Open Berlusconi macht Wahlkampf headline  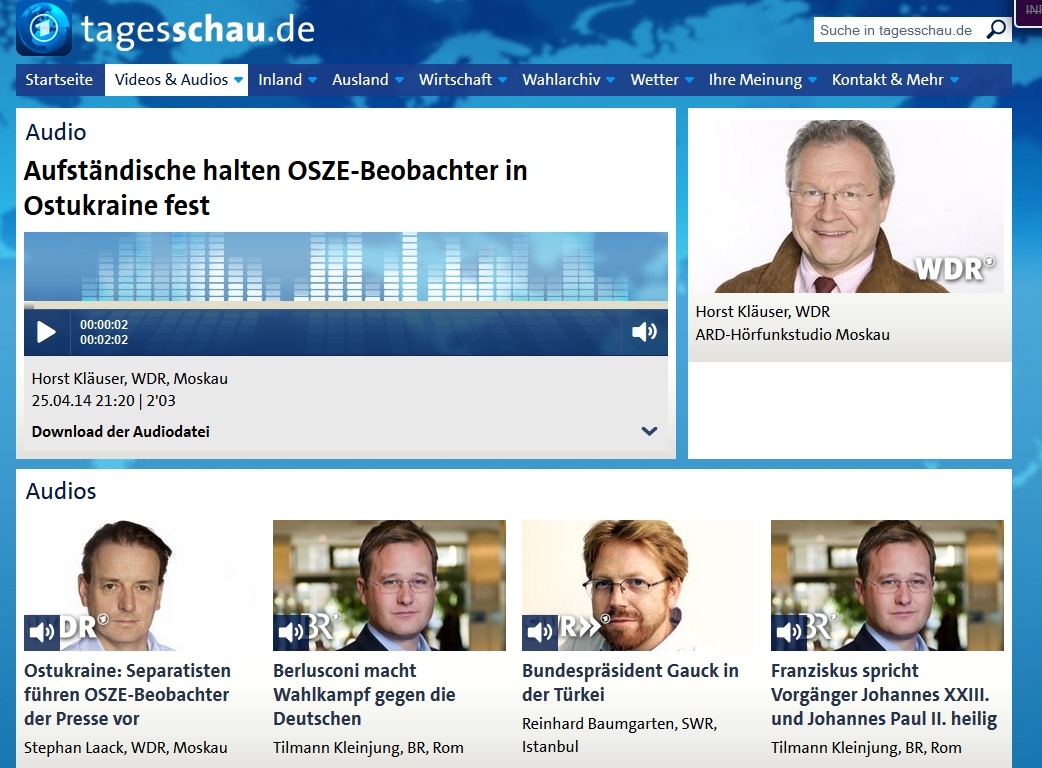click(364, 694)
